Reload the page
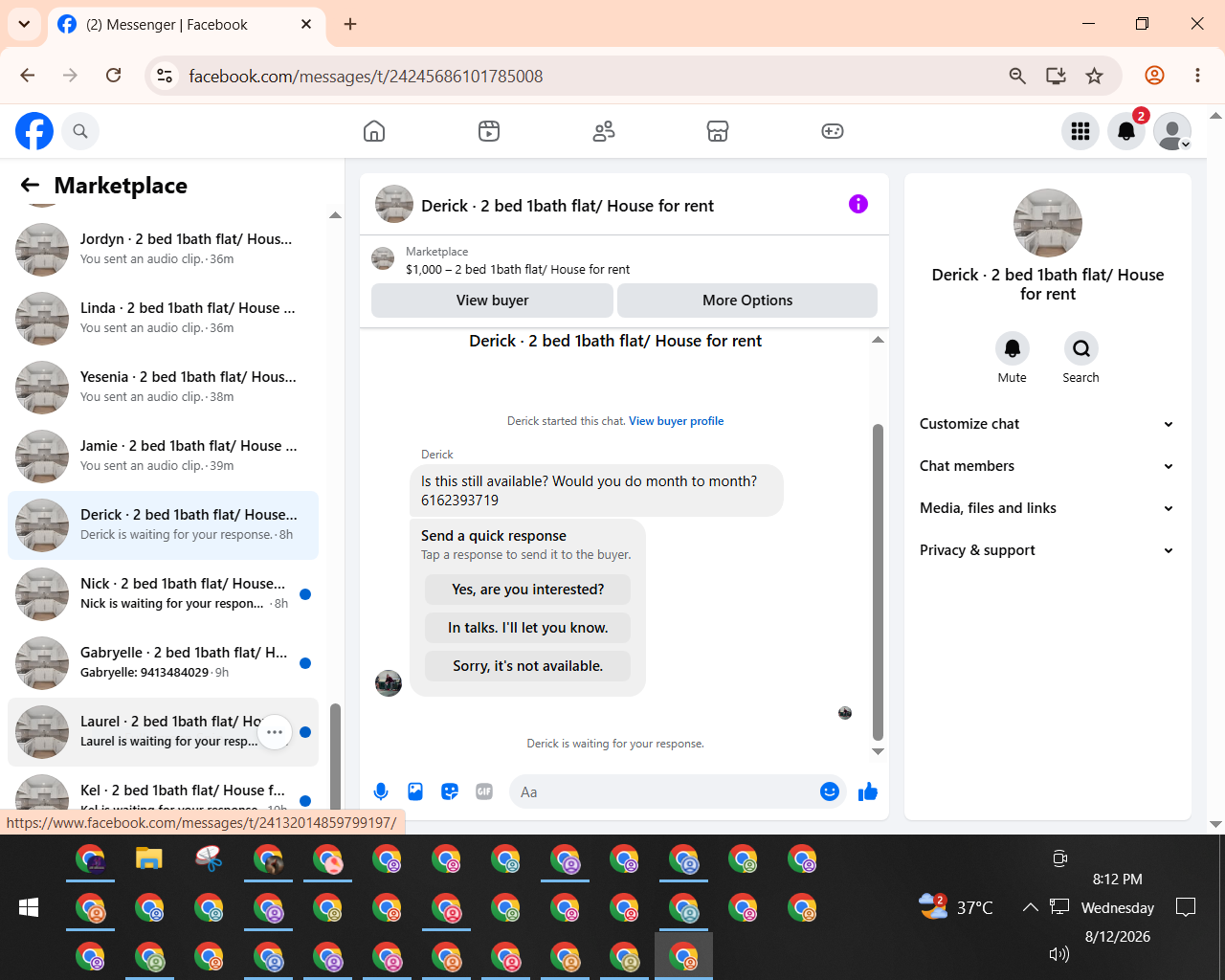Image resolution: width=1225 pixels, height=980 pixels. tap(113, 76)
